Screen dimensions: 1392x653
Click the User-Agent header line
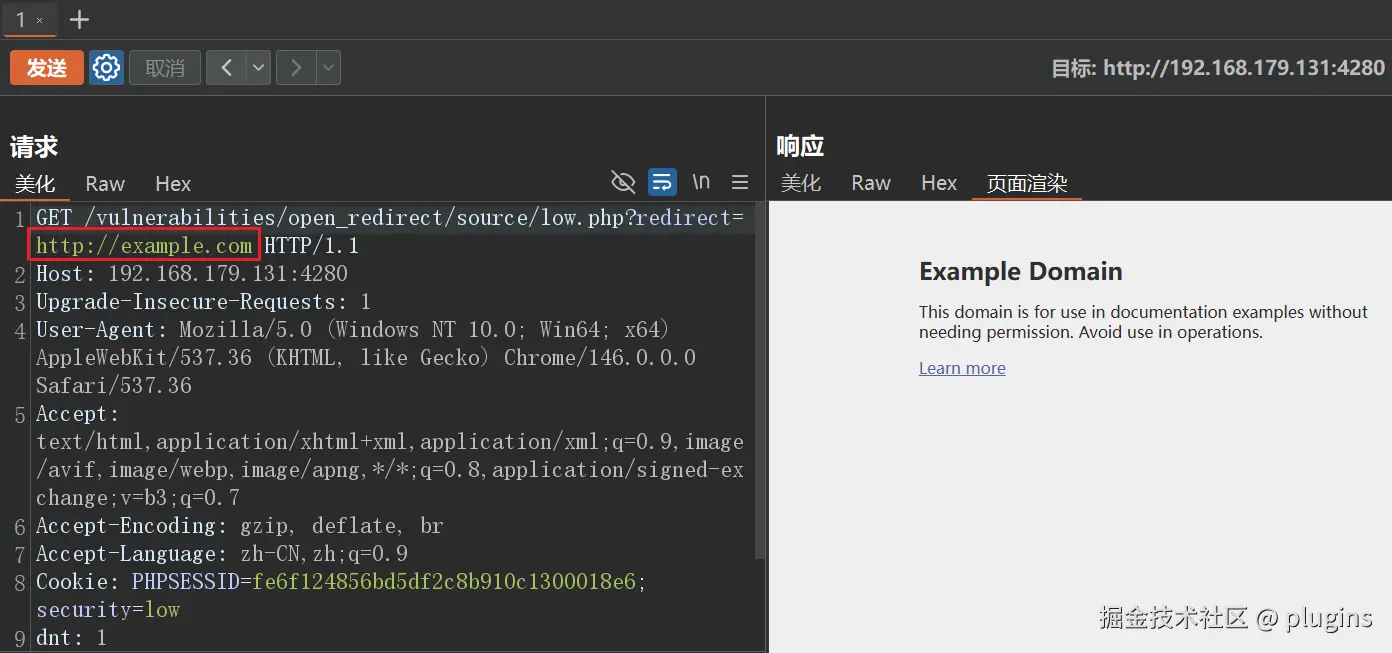pyautogui.click(x=366, y=358)
